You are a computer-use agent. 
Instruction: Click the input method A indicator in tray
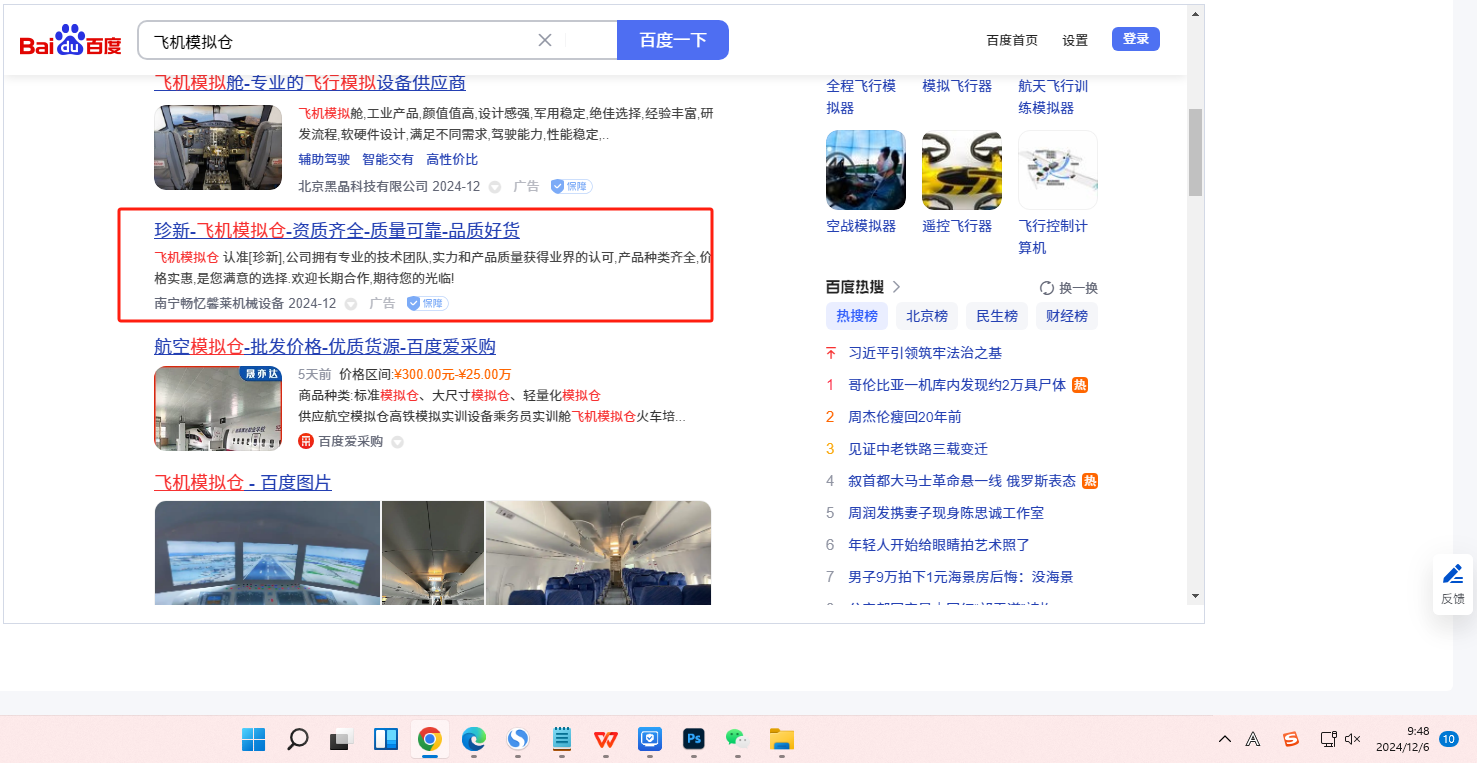coord(1253,740)
